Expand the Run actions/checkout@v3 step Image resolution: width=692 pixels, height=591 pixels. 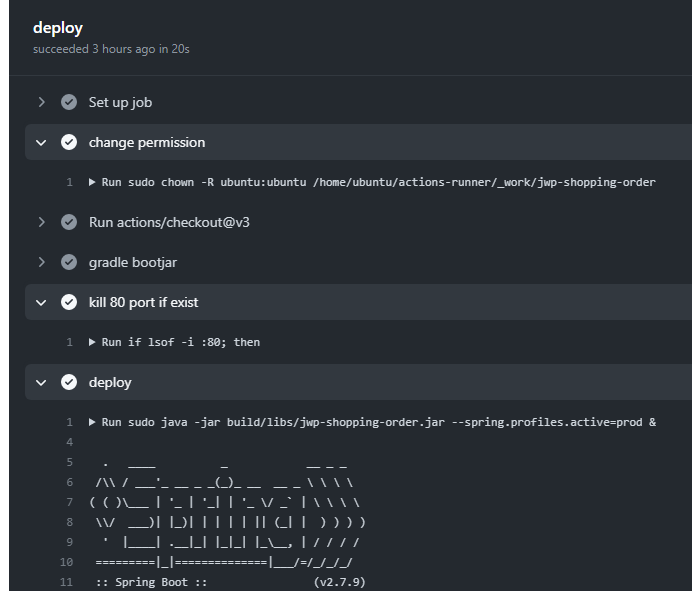click(x=41, y=222)
